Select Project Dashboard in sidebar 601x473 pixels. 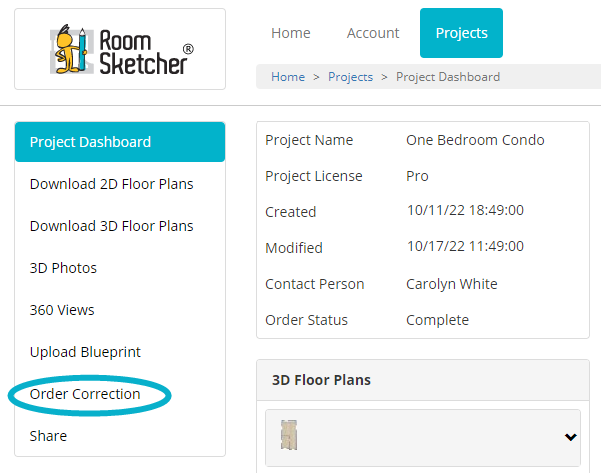click(x=120, y=142)
